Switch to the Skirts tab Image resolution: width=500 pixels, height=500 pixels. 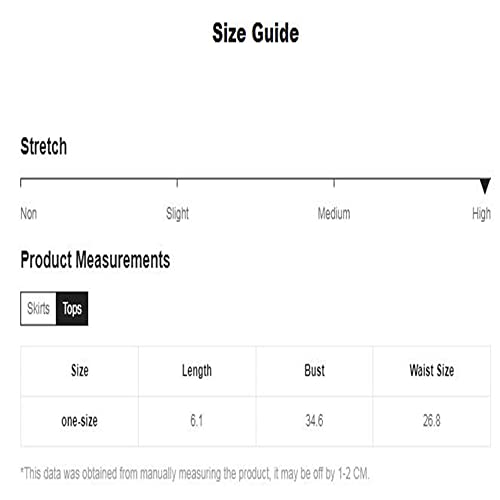(x=38, y=308)
